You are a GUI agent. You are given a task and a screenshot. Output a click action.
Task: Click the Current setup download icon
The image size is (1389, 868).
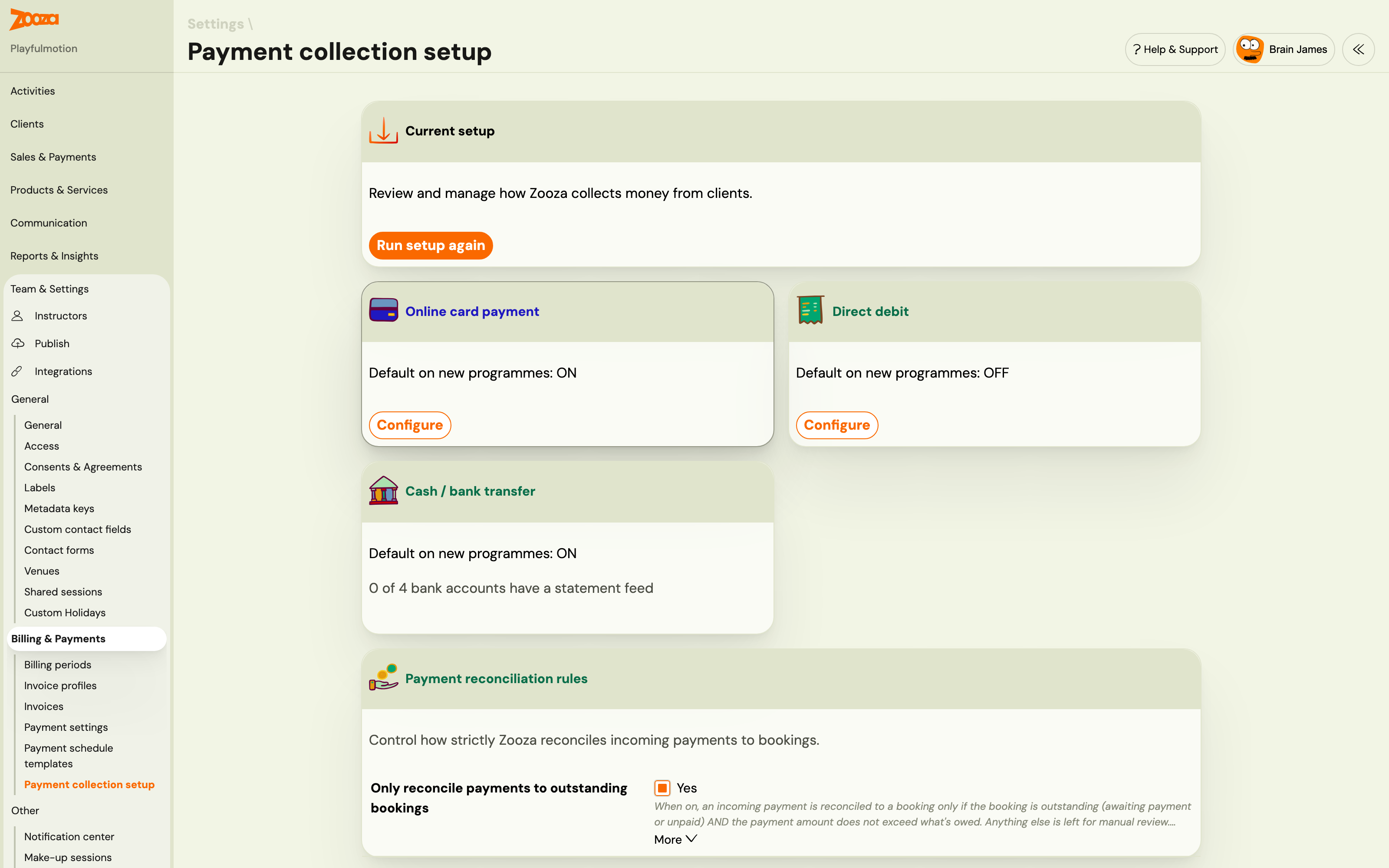383,131
